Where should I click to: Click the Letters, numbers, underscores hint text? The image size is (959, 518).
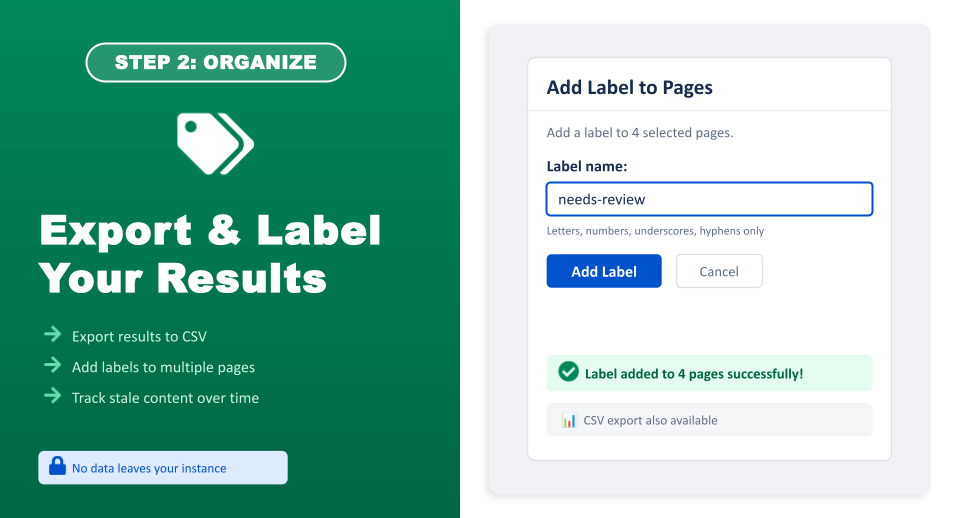tap(655, 231)
